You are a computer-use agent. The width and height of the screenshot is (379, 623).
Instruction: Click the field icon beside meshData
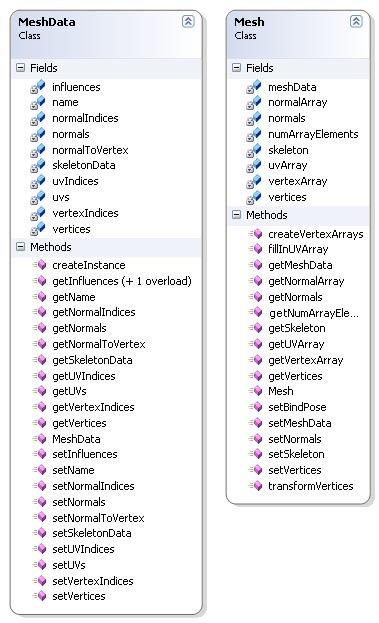(x=254, y=87)
